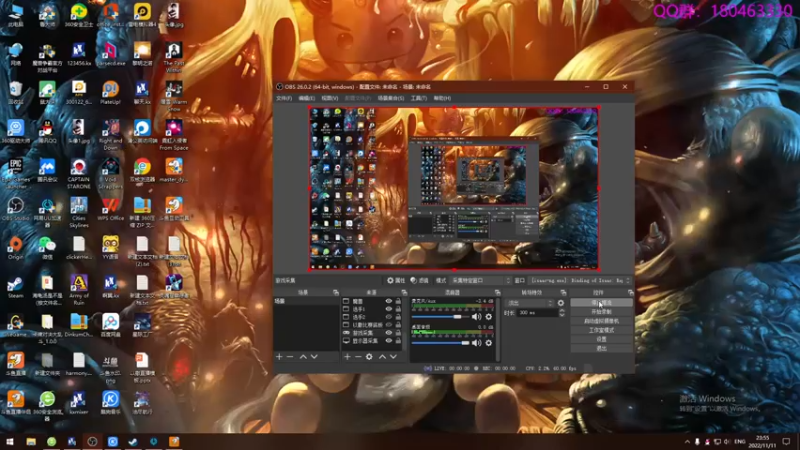This screenshot has height=450, width=800.
Task: Adjust Desktop Audio volume slider
Action: pos(440,343)
